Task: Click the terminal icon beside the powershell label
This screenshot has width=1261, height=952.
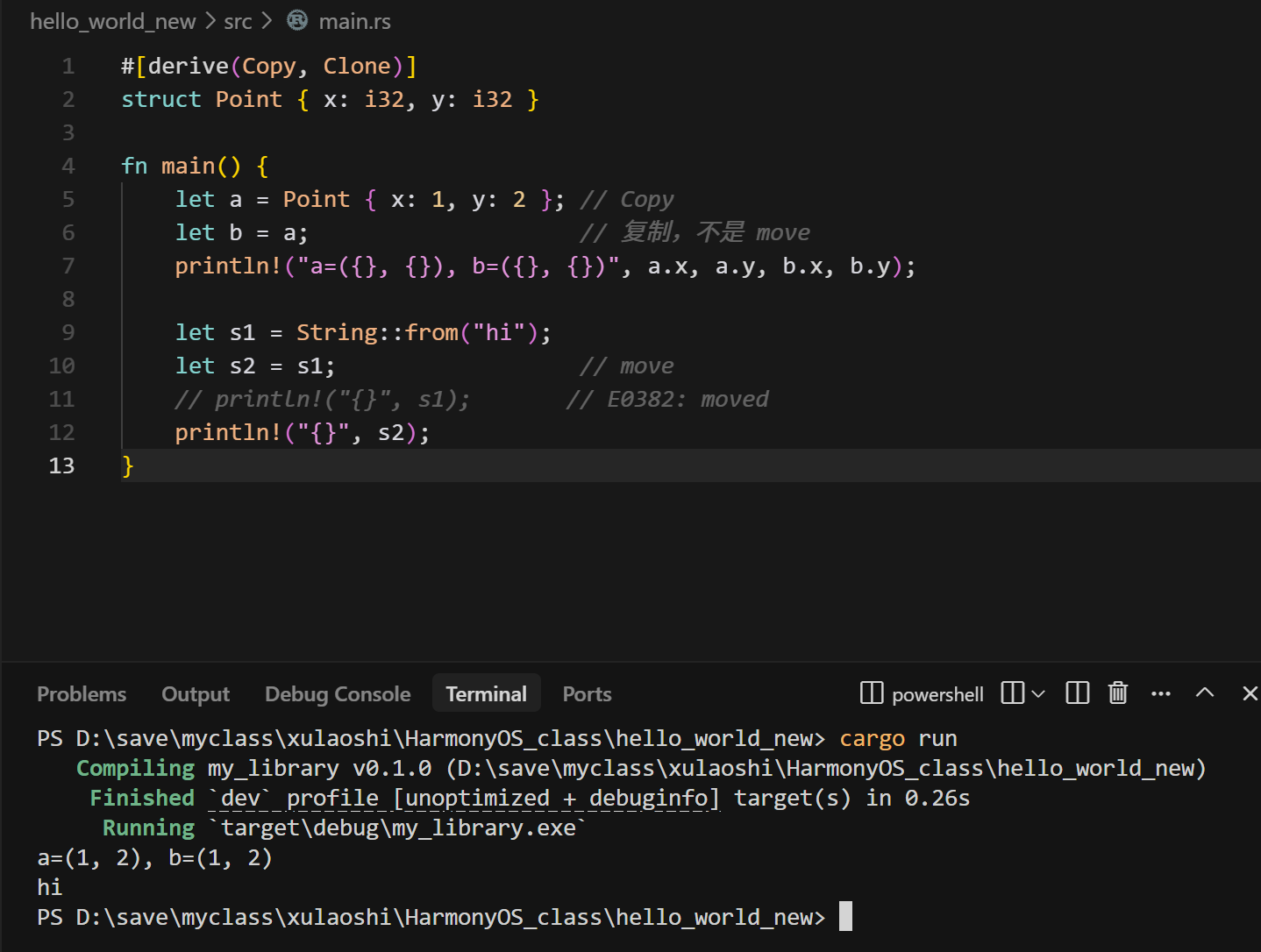Action: pos(872,693)
